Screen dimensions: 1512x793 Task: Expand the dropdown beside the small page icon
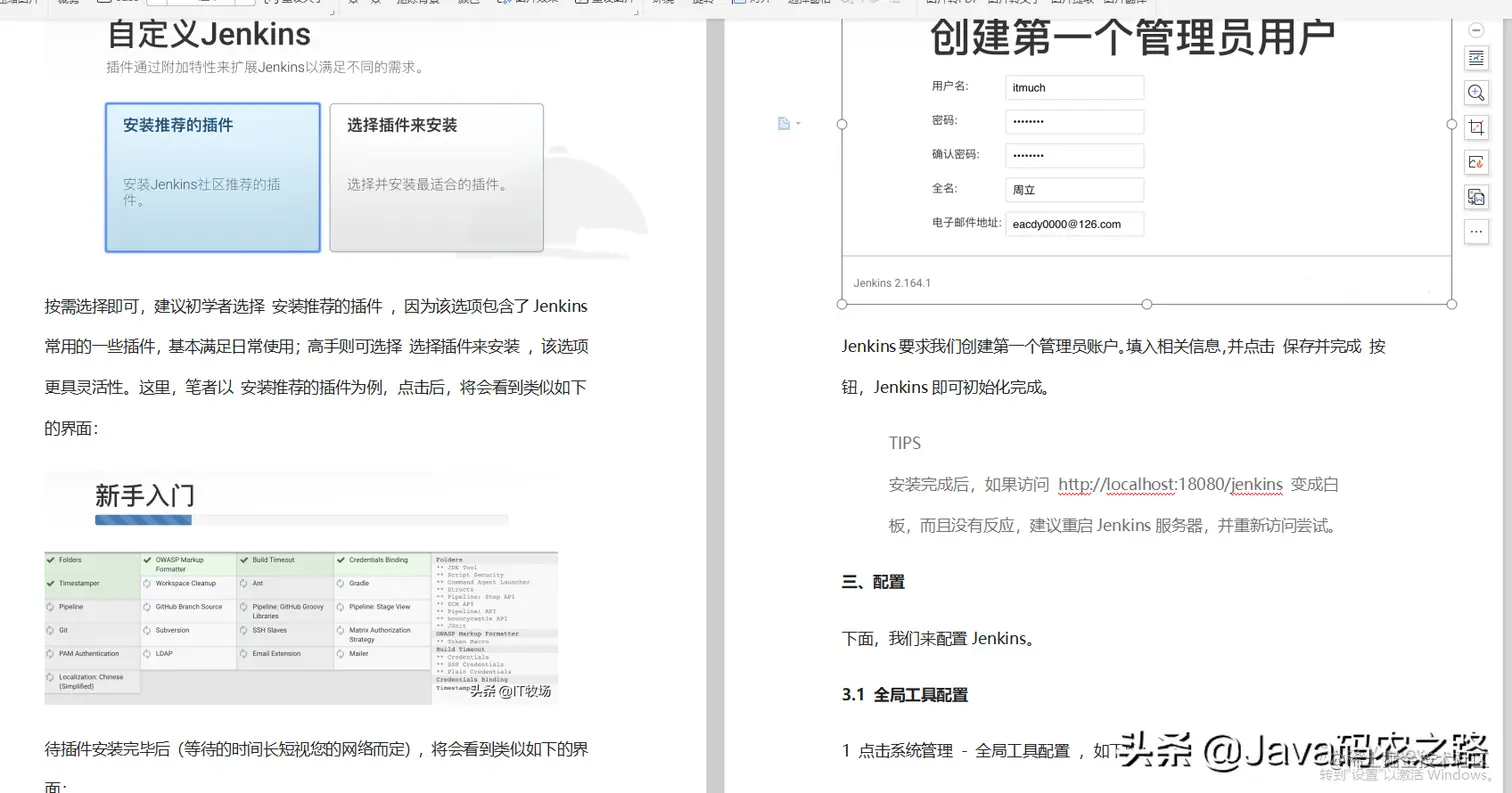[x=796, y=122]
